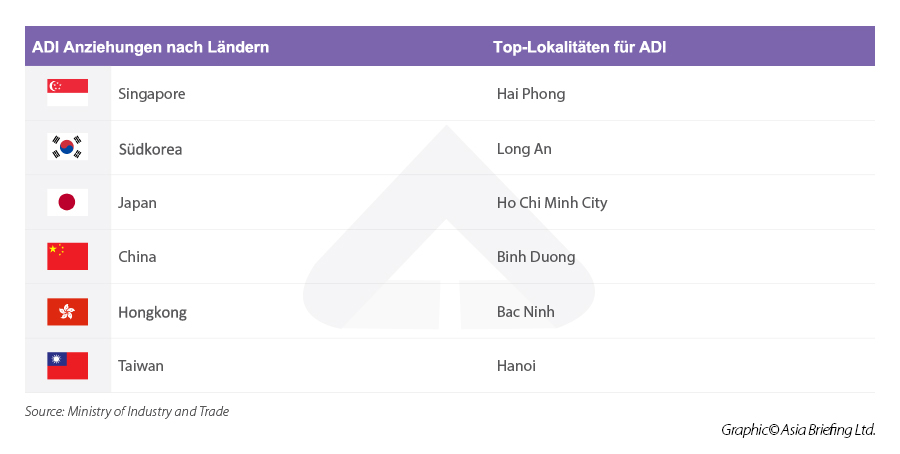Click the Südkorea country label
900x454 pixels.
tap(150, 149)
